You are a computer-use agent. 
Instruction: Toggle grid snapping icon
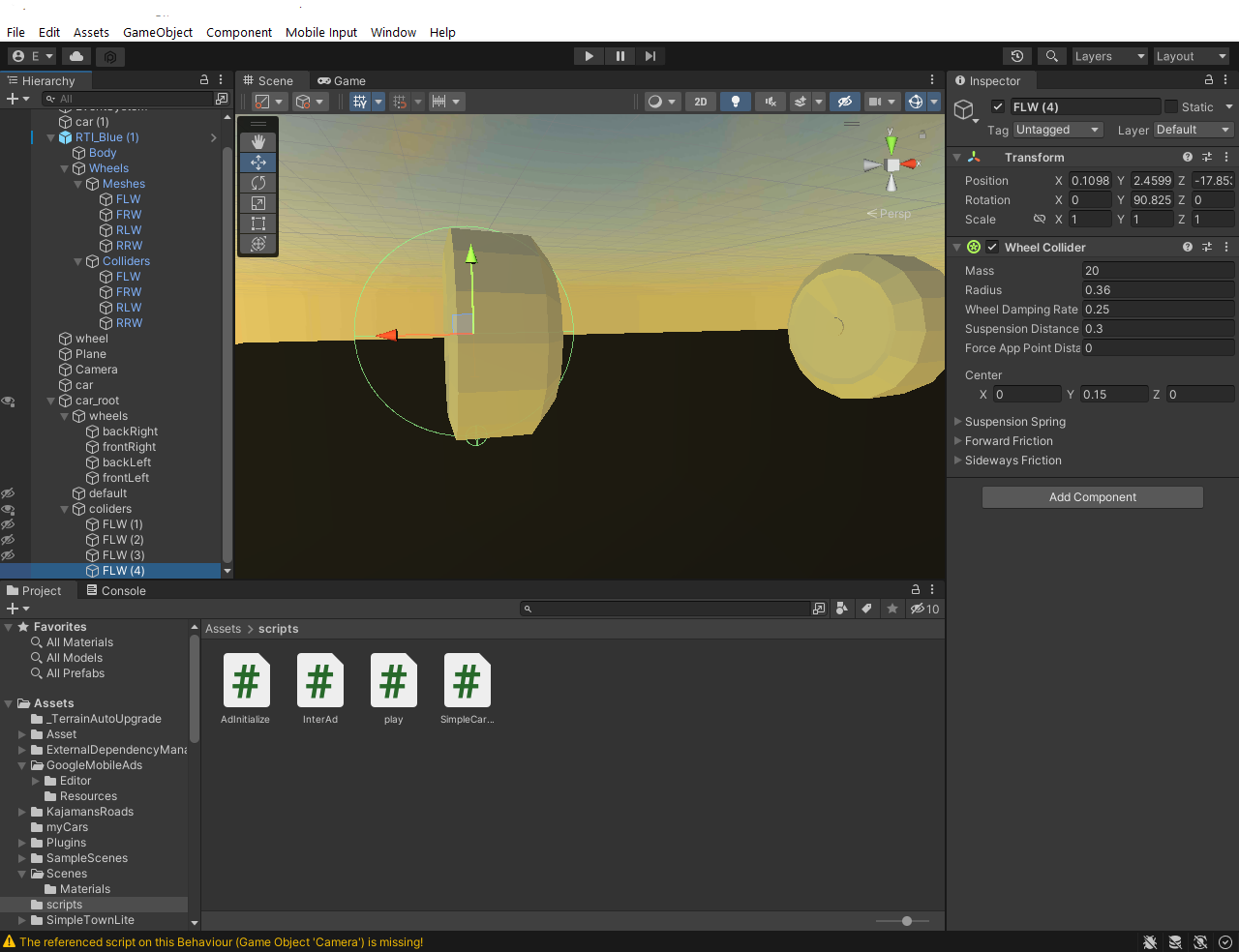point(400,102)
